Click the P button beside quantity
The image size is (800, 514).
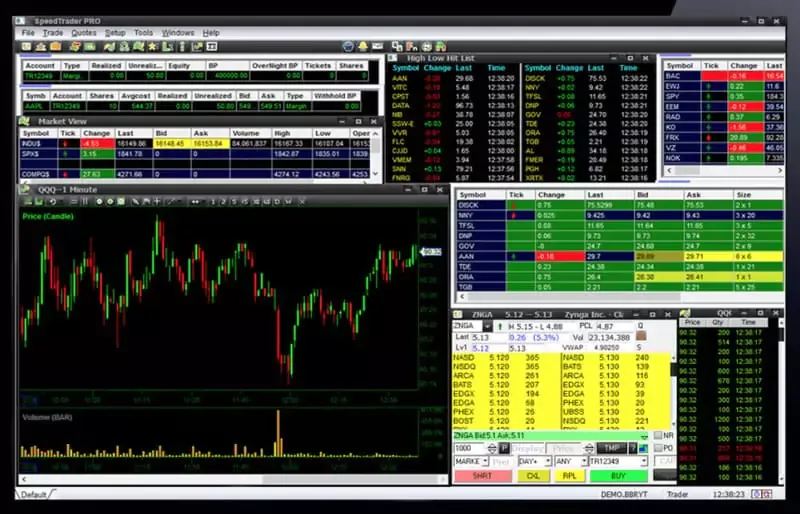click(504, 449)
